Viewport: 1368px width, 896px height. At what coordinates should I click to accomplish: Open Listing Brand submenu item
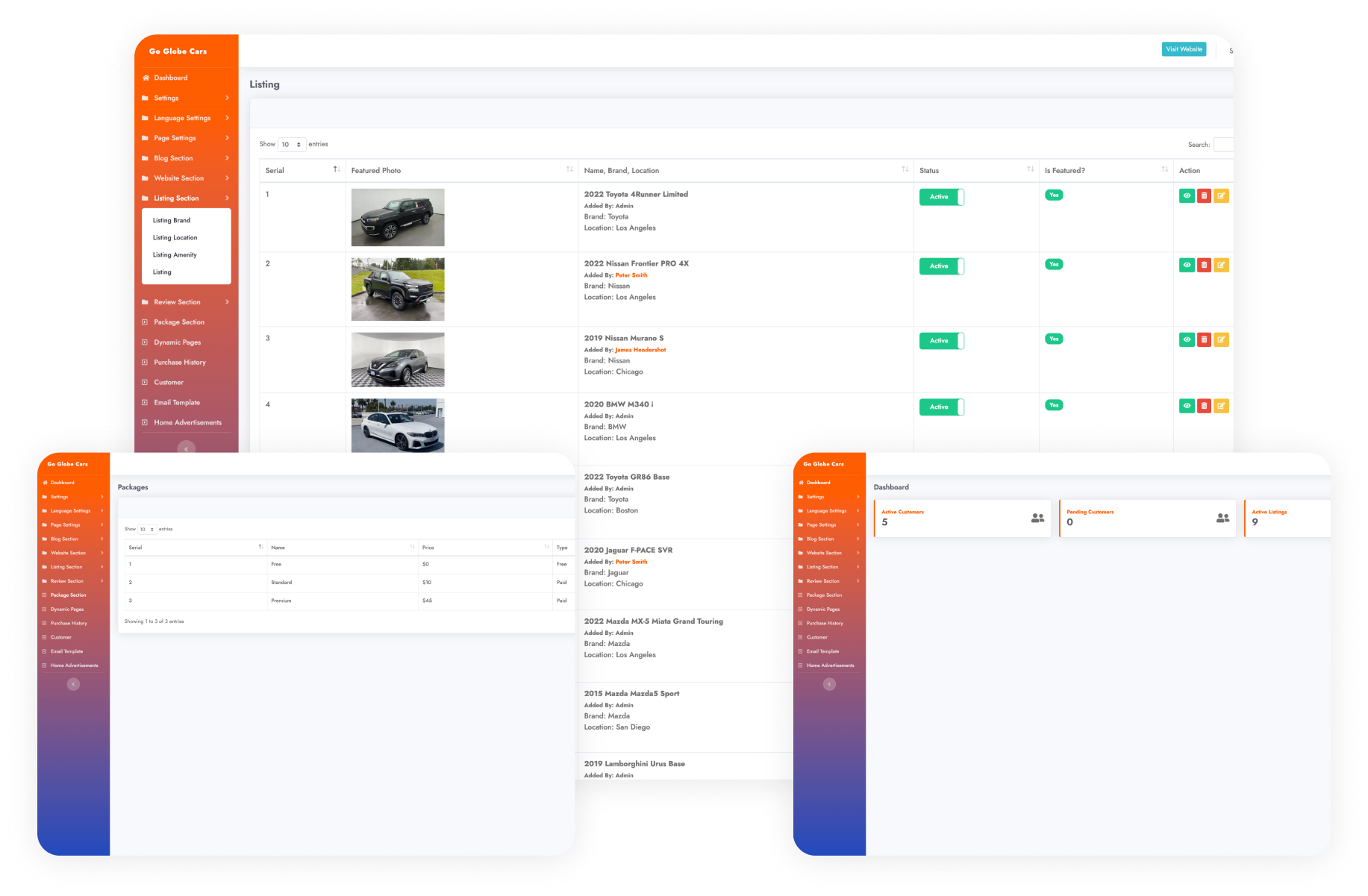pyautogui.click(x=172, y=221)
